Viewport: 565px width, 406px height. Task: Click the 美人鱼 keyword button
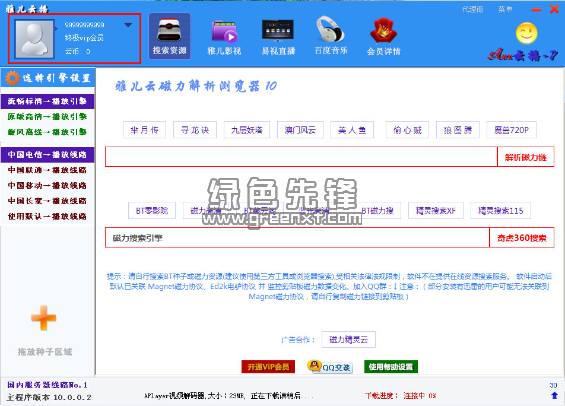point(352,130)
